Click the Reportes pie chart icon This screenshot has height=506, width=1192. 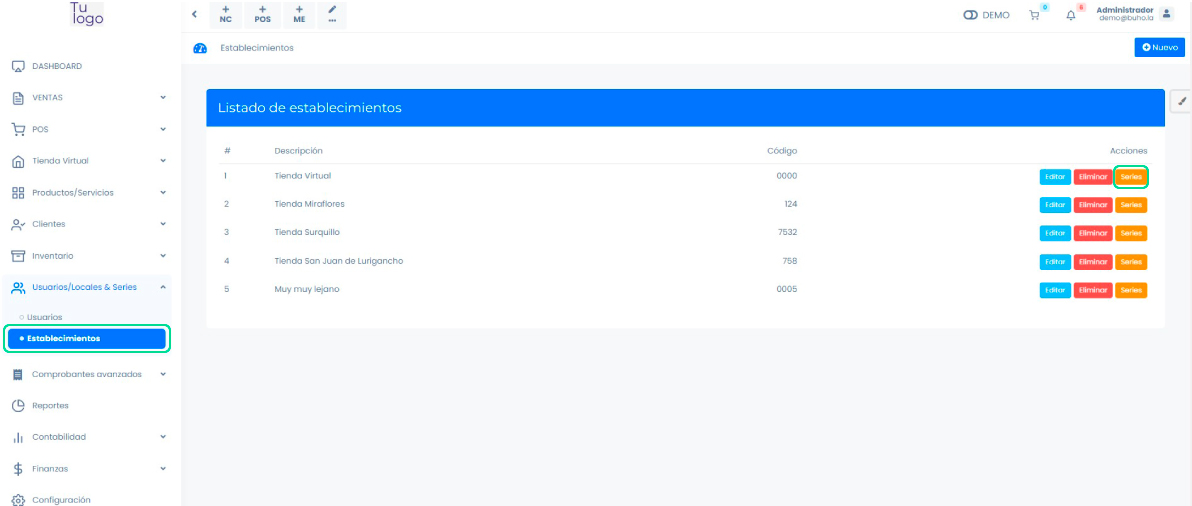18,406
